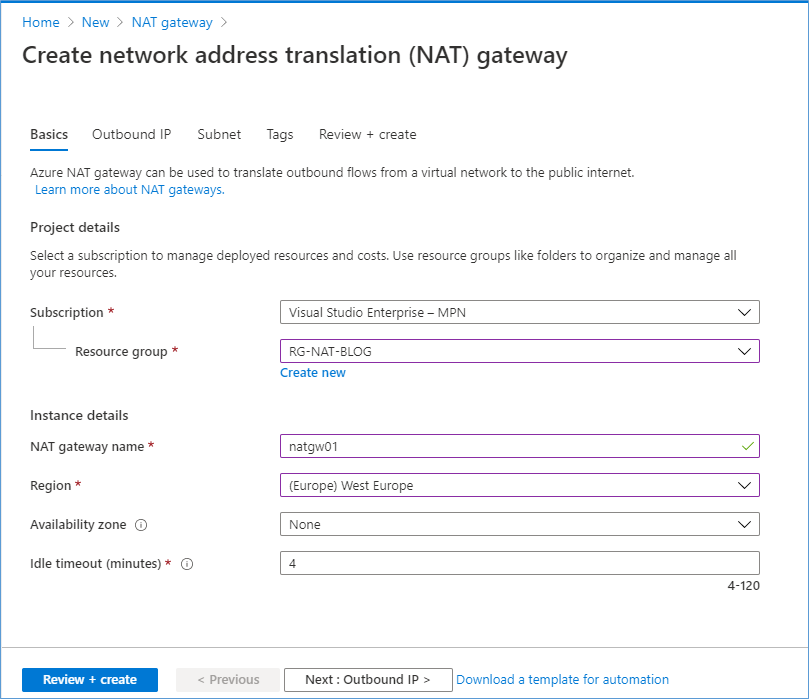Click the Previous button

tap(228, 679)
